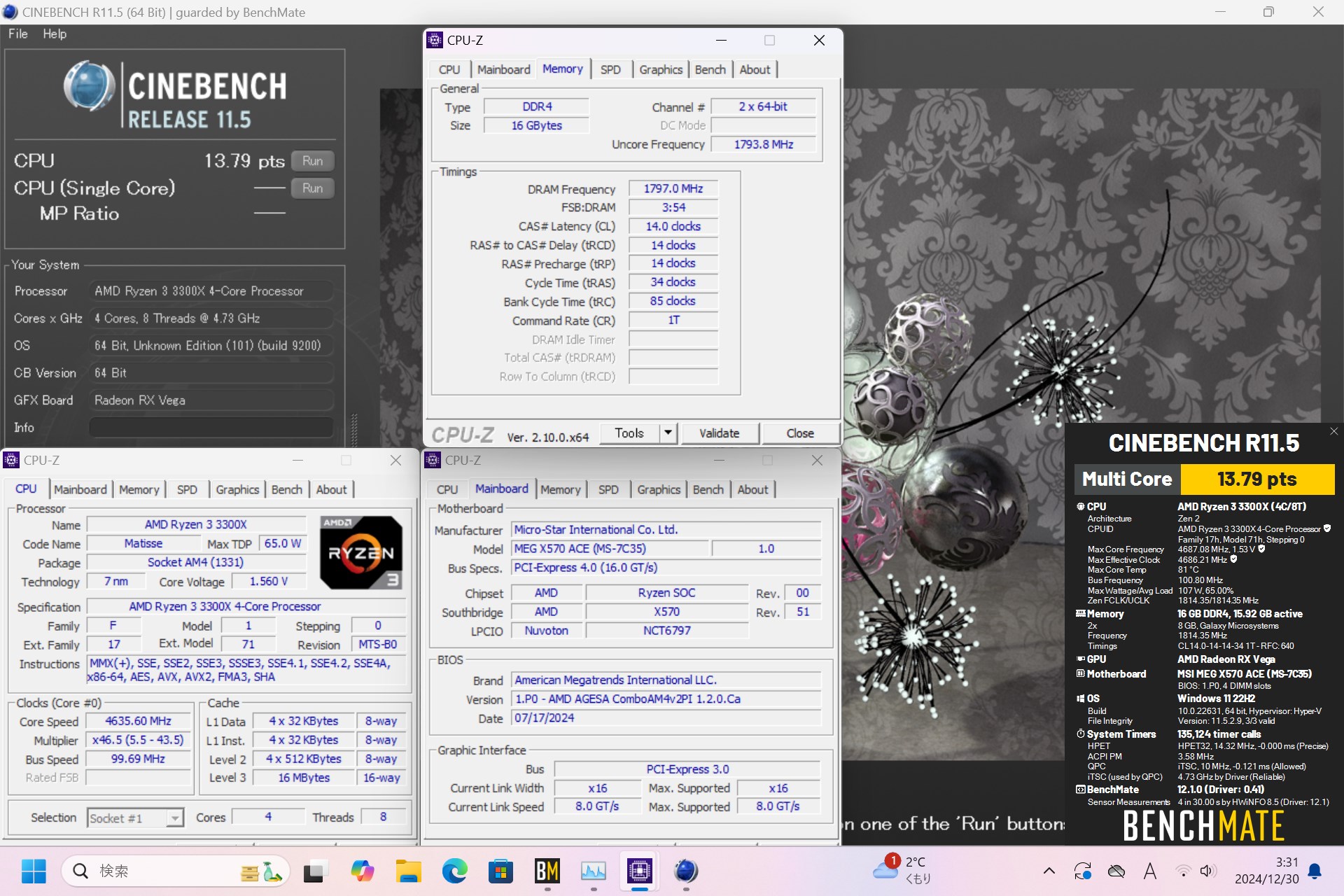Click the Cinebench panel resize grip
The image size is (1344, 896).
pyautogui.click(x=354, y=430)
